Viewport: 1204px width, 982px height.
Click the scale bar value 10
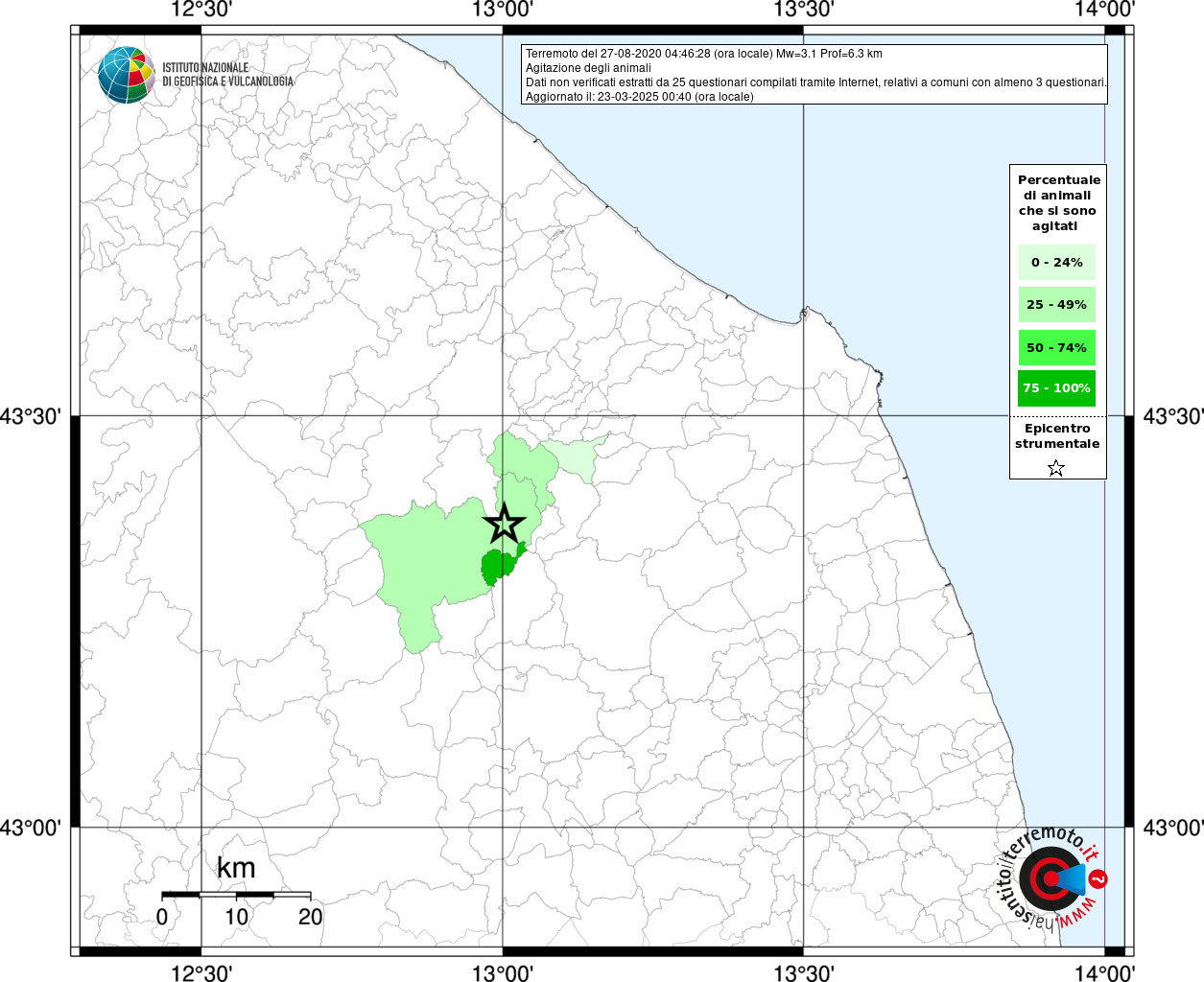point(237,917)
